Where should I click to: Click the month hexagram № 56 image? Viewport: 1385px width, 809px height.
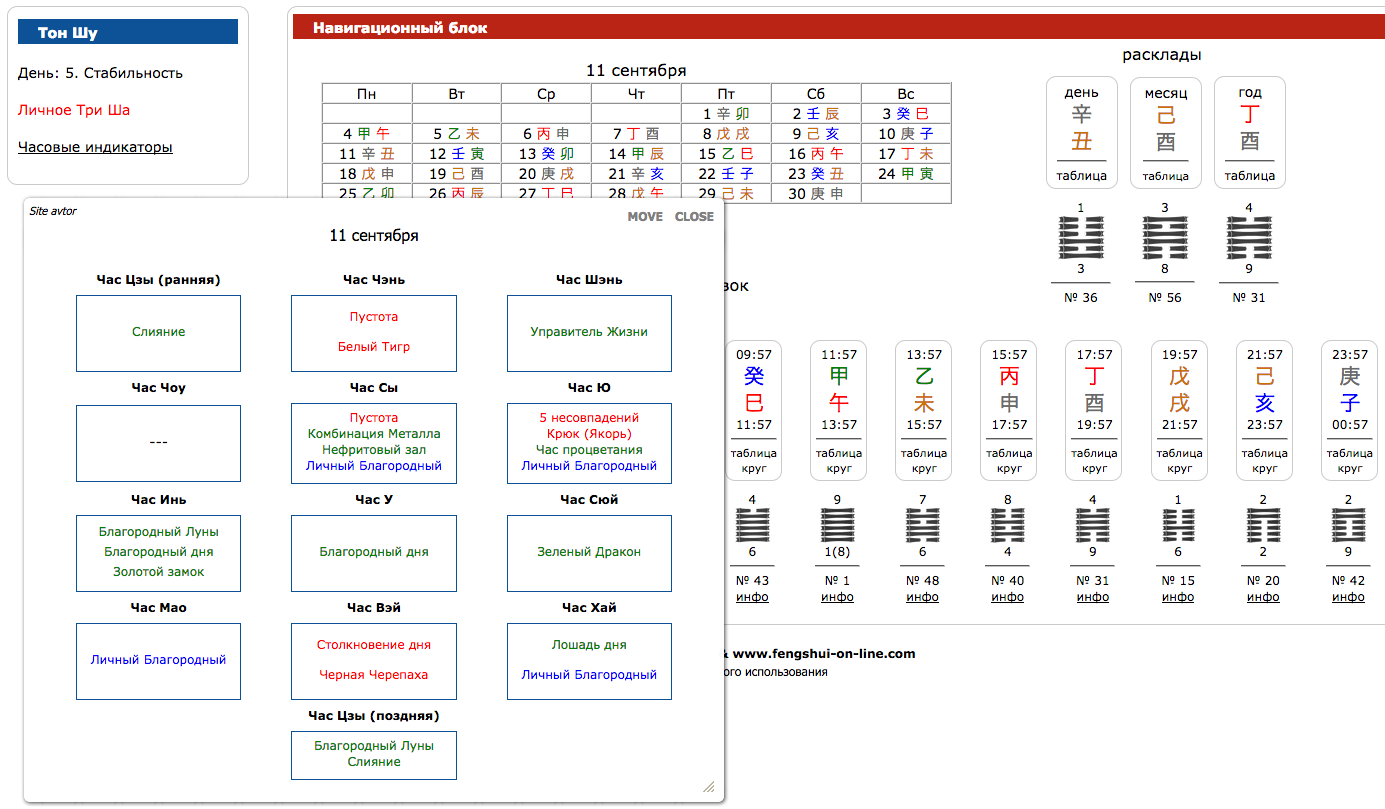click(x=1165, y=238)
